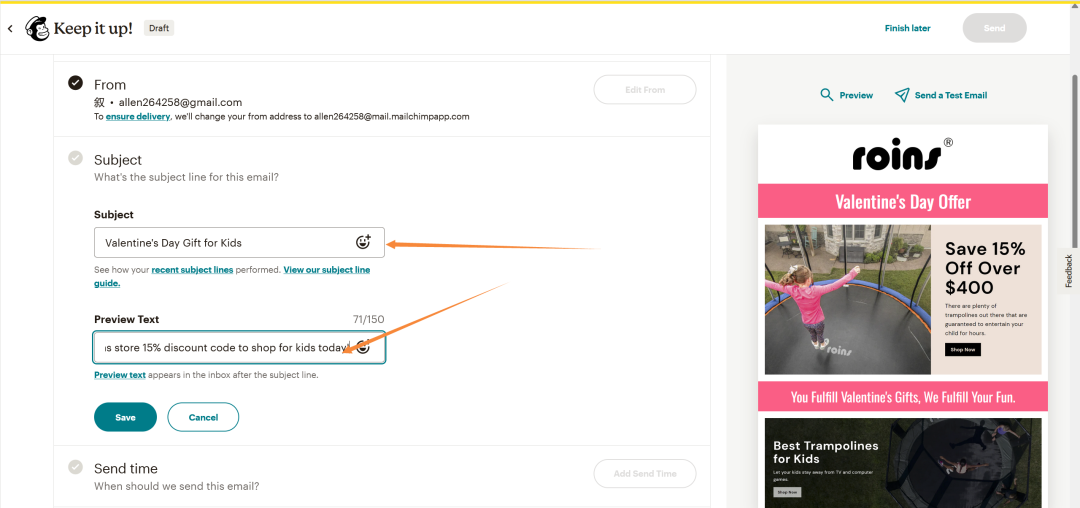Click the Subject section checkmark icon
Screen dimensions: 1080x508
(x=76, y=158)
